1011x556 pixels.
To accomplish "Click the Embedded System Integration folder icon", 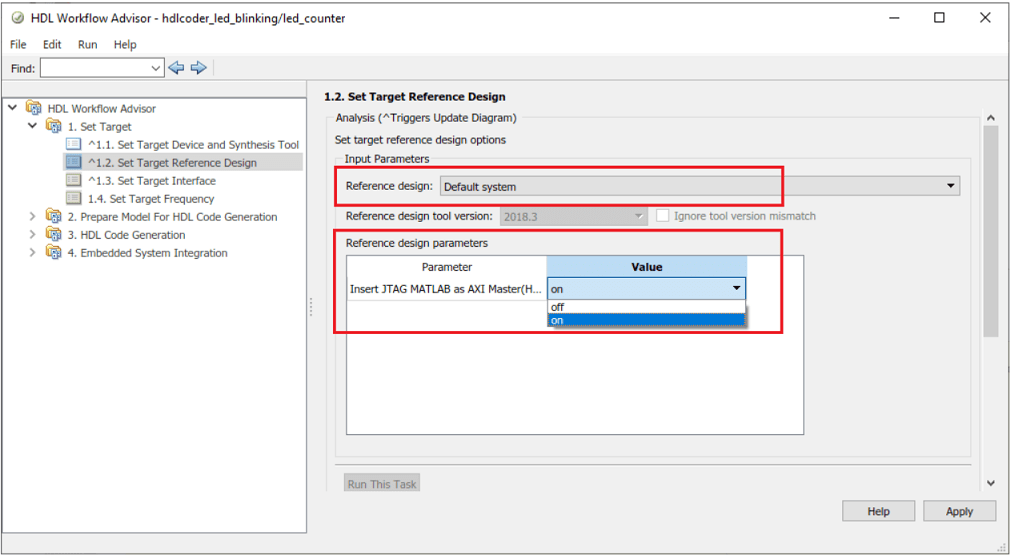I will [x=54, y=252].
